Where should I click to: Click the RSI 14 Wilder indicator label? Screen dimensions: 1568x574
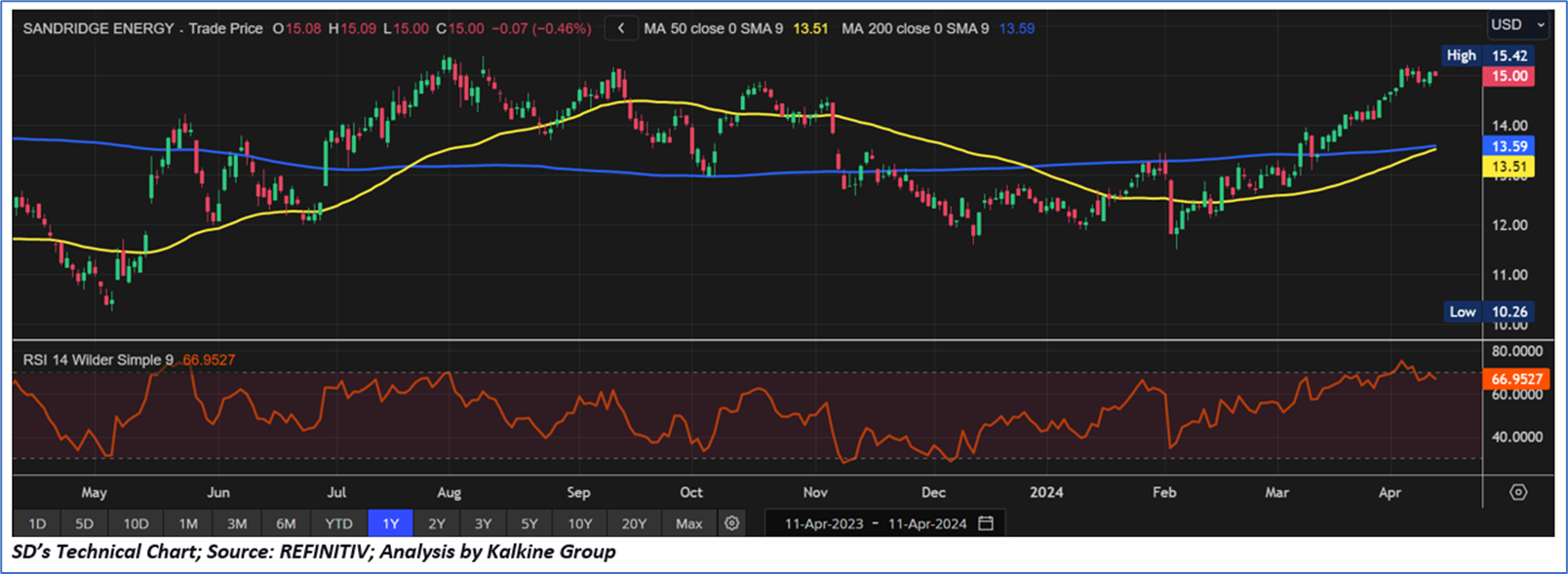click(98, 360)
